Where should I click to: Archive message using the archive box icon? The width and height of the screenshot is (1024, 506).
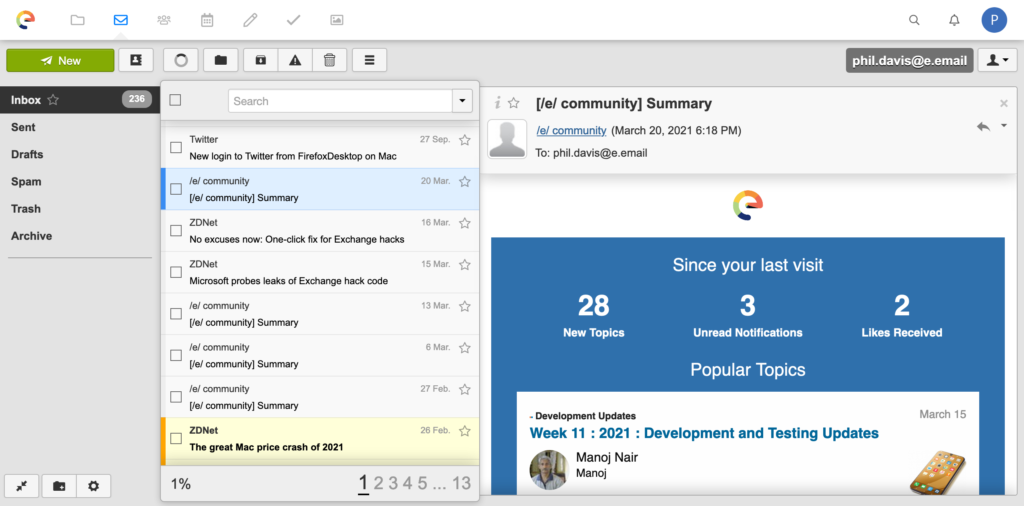(x=261, y=60)
